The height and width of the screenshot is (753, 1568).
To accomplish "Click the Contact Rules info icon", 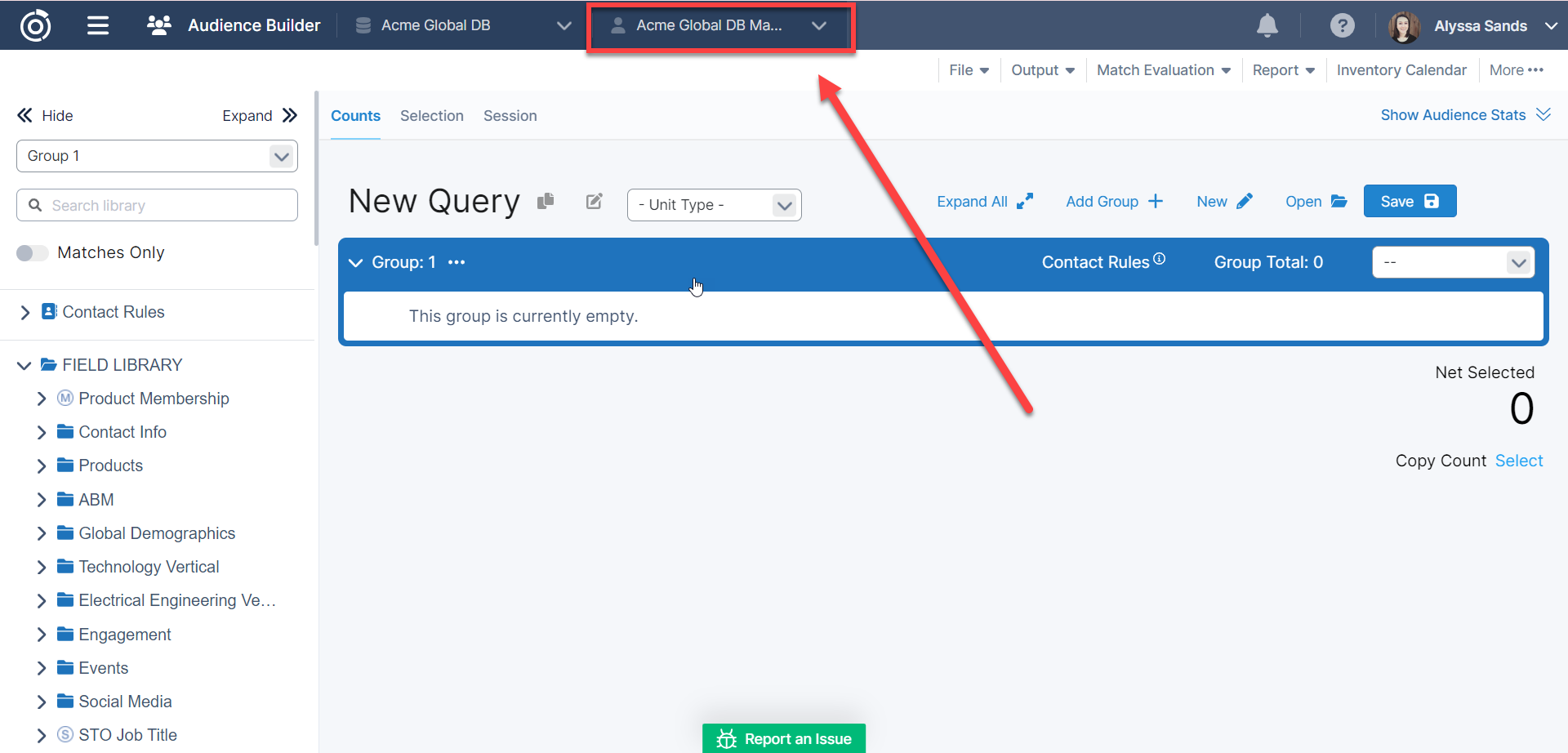I will [1159, 259].
